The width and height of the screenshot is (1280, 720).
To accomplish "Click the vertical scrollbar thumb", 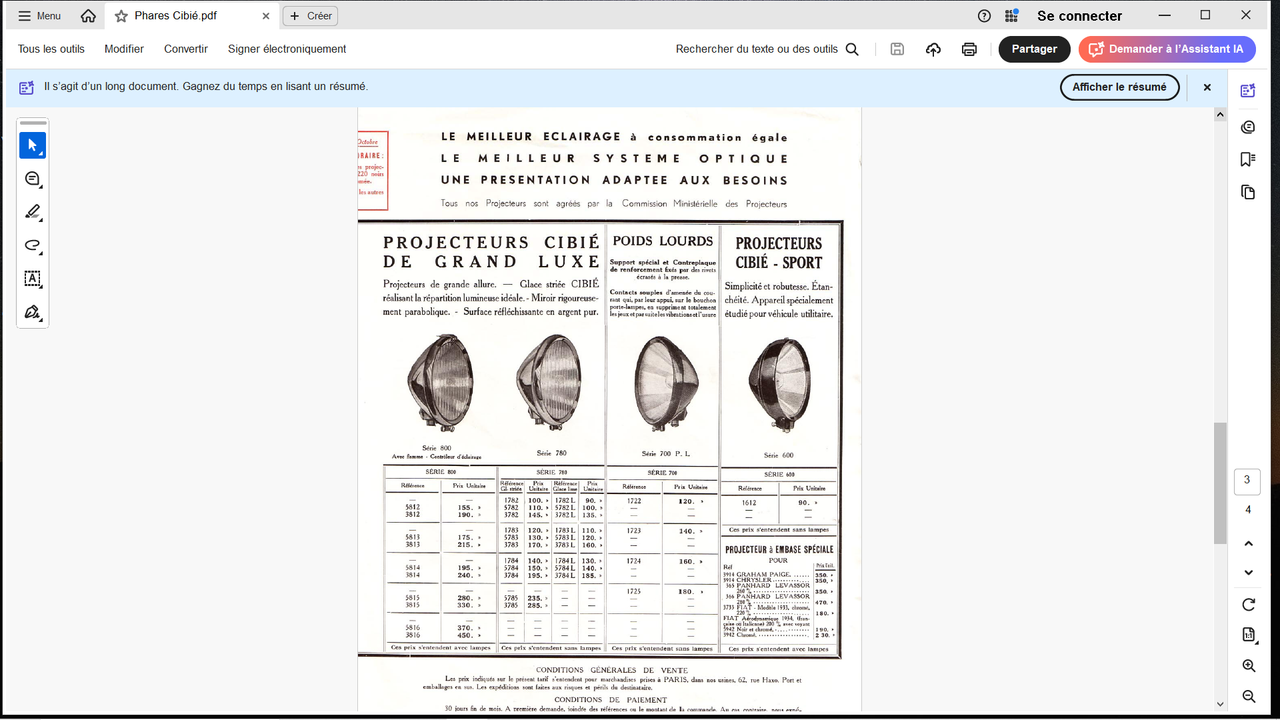I will point(1219,483).
